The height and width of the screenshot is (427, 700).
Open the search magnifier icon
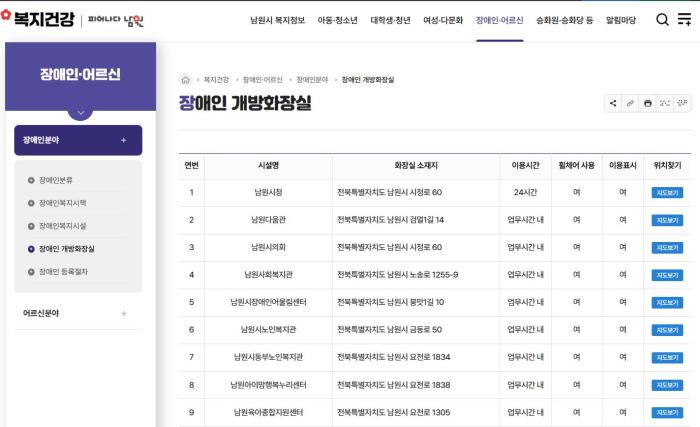tap(662, 20)
